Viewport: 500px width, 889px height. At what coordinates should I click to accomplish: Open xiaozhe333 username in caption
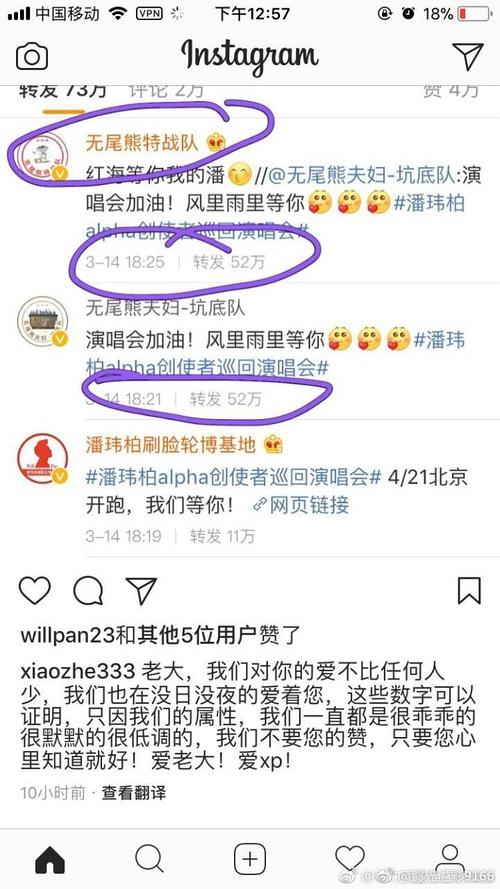[77, 671]
